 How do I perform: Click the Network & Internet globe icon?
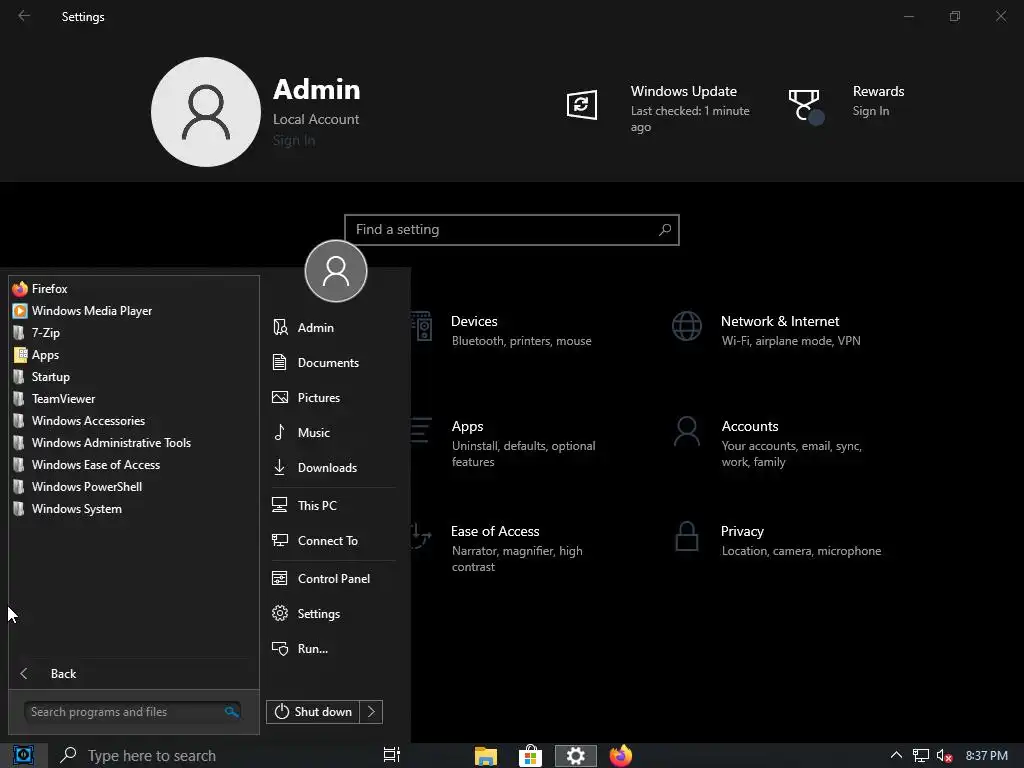point(687,326)
